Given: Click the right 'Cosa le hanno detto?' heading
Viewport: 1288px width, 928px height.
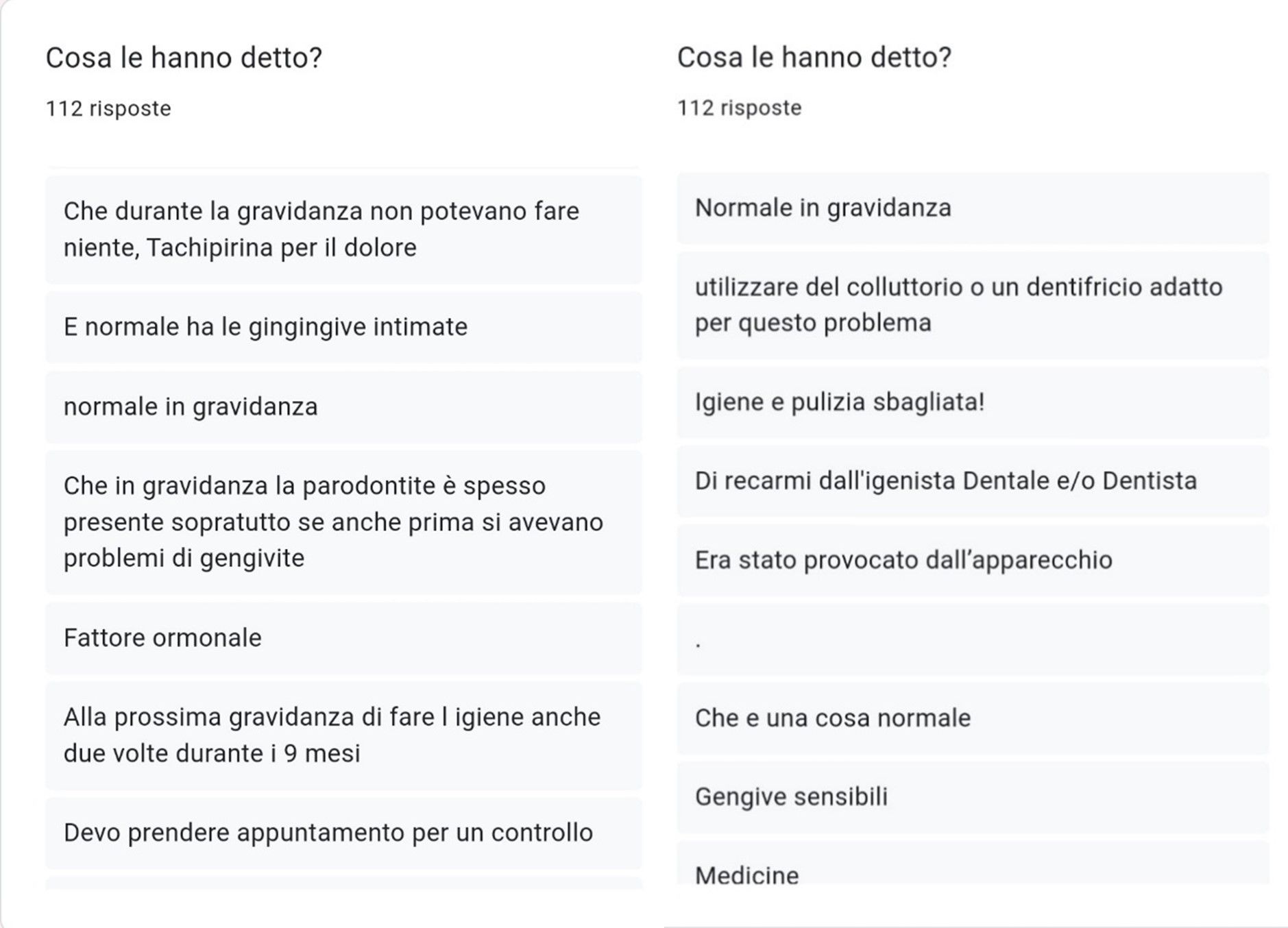Looking at the screenshot, I should click(814, 57).
